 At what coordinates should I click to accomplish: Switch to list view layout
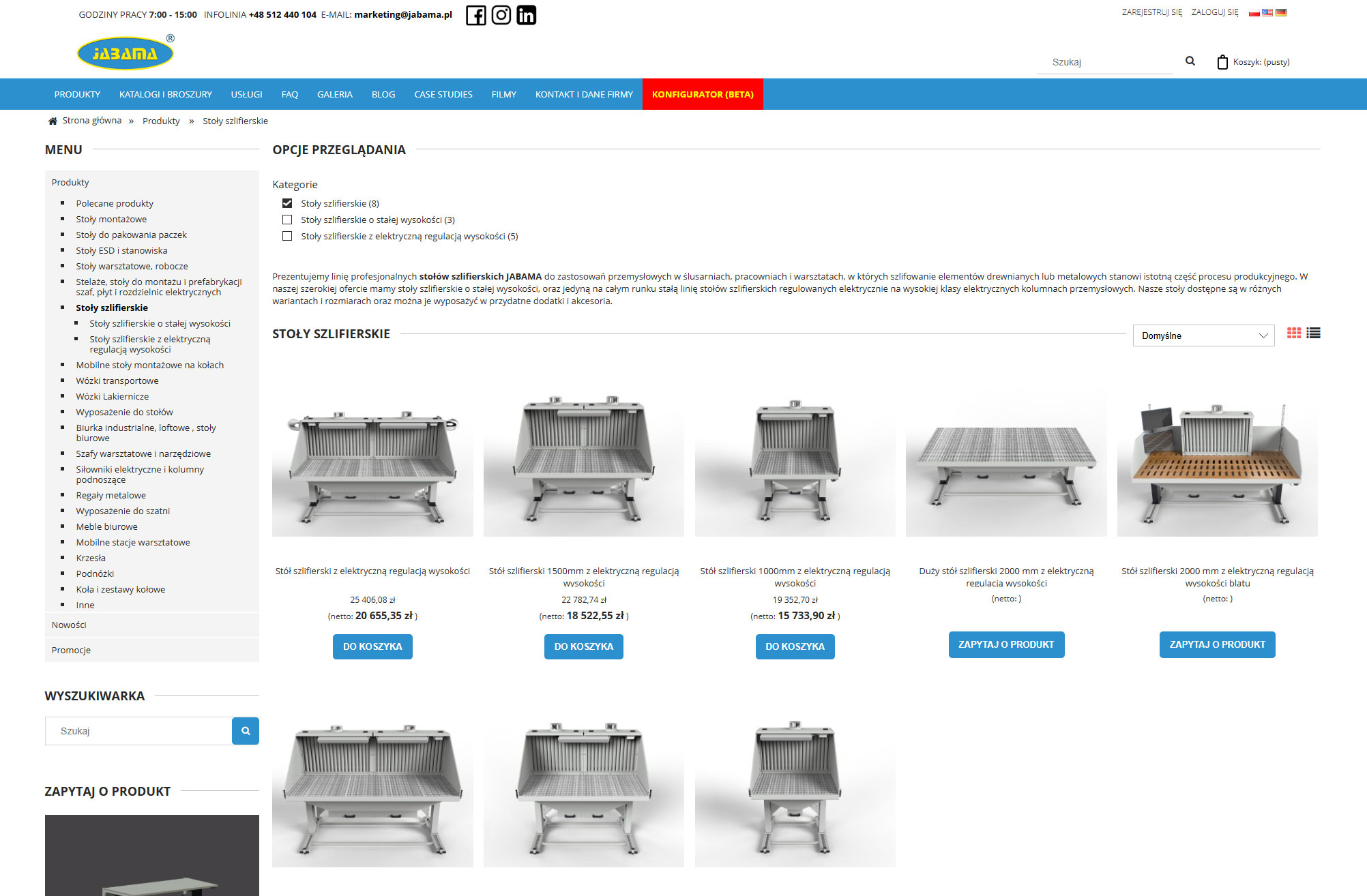(x=1313, y=333)
